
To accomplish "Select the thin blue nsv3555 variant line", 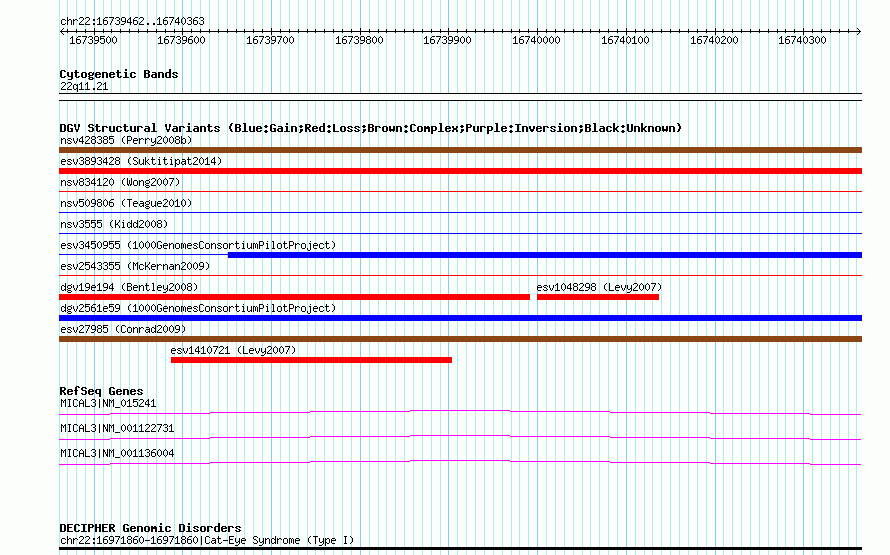I will coord(460,234).
